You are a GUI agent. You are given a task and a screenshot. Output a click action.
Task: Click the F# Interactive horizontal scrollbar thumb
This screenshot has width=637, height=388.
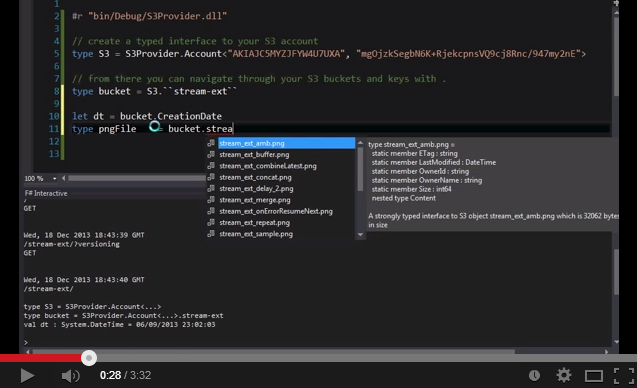tap(273, 352)
